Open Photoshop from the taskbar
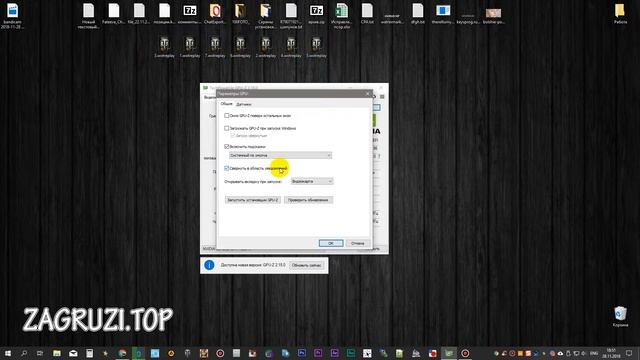 coord(302,353)
